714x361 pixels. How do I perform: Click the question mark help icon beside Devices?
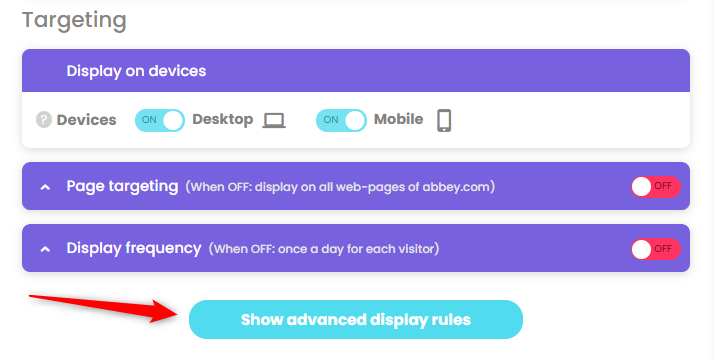tap(44, 120)
